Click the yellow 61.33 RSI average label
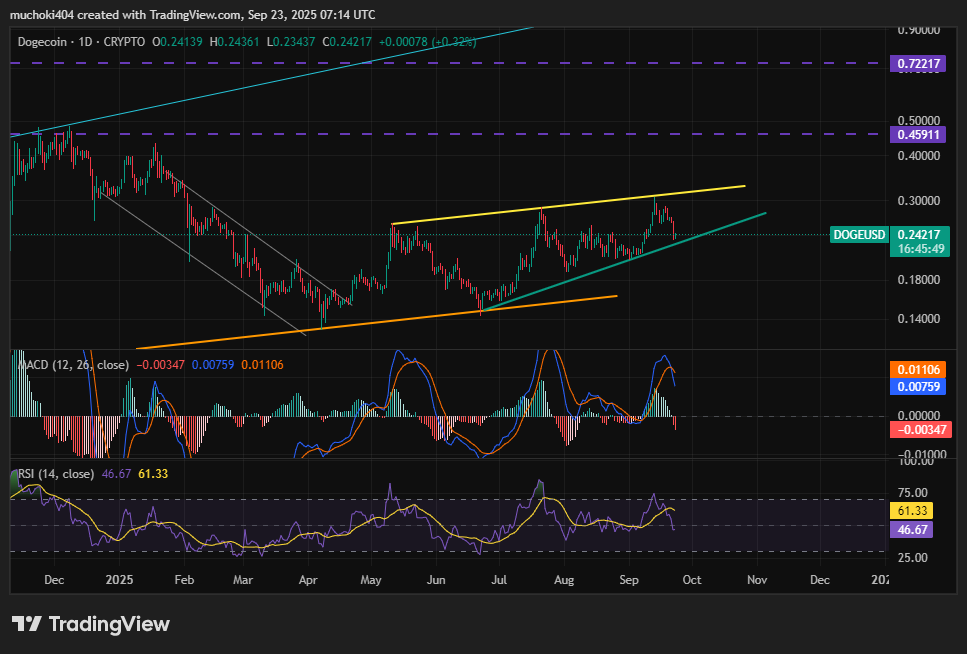 912,510
